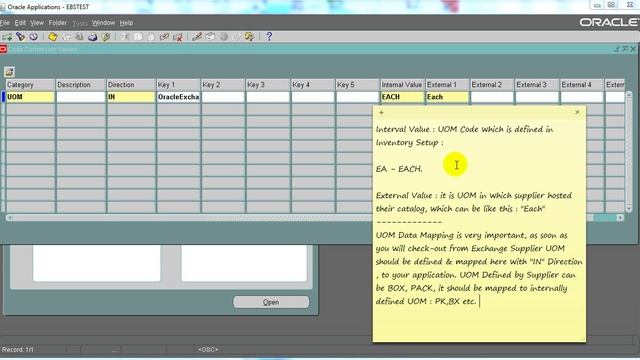The height and width of the screenshot is (360, 640).
Task: Click the Delete record red-X icon
Action: [178, 37]
